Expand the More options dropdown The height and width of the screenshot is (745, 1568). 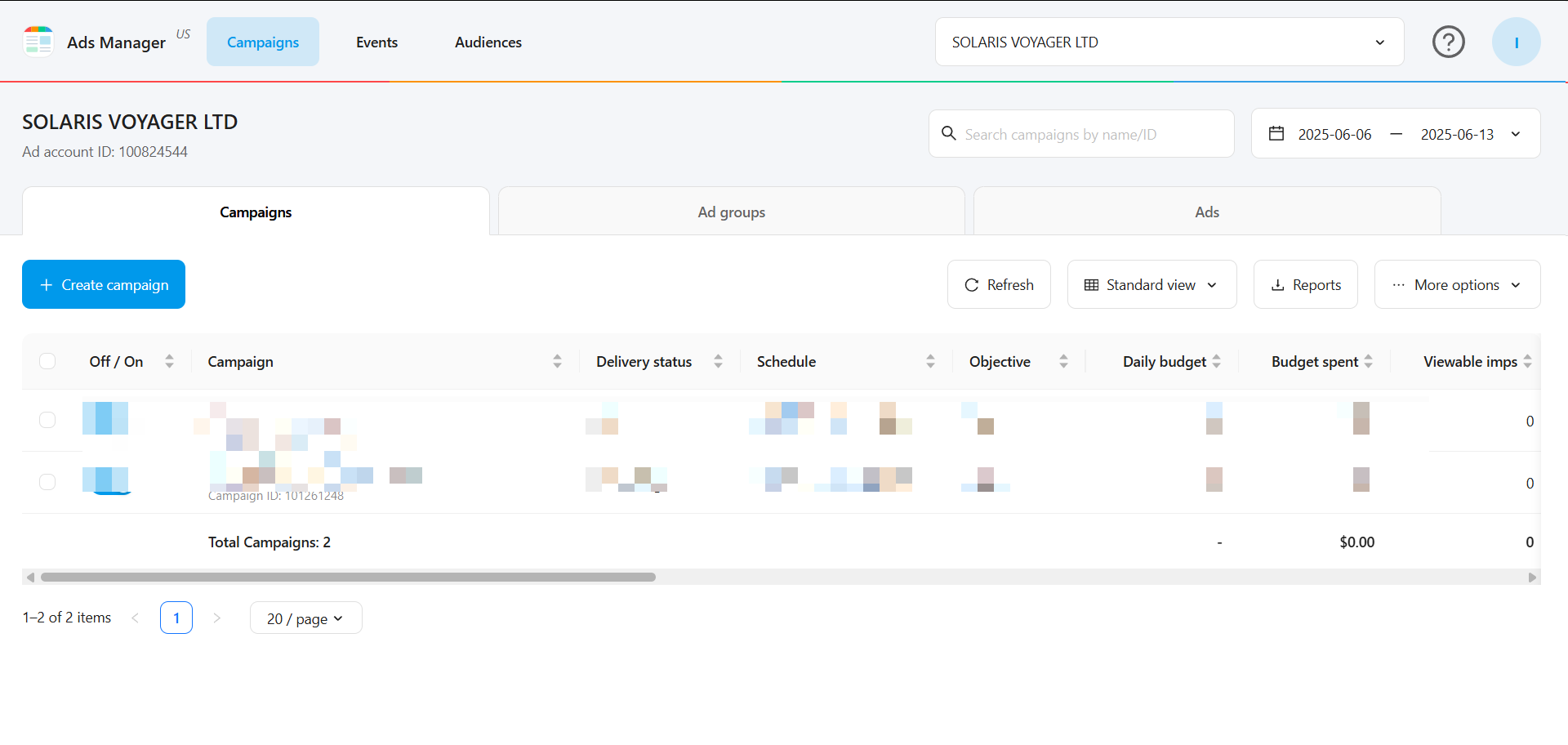pos(1457,284)
